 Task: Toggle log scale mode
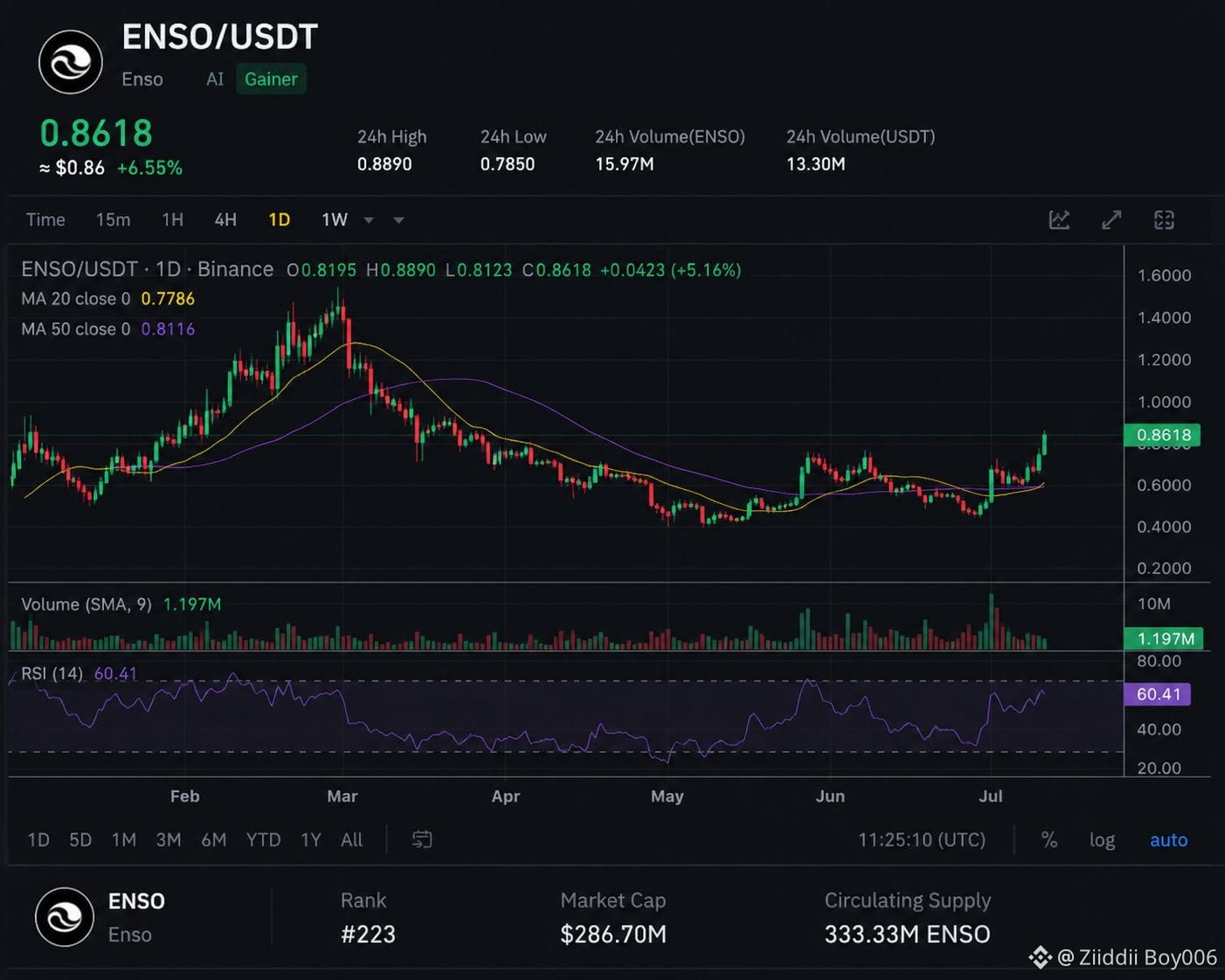tap(1102, 839)
